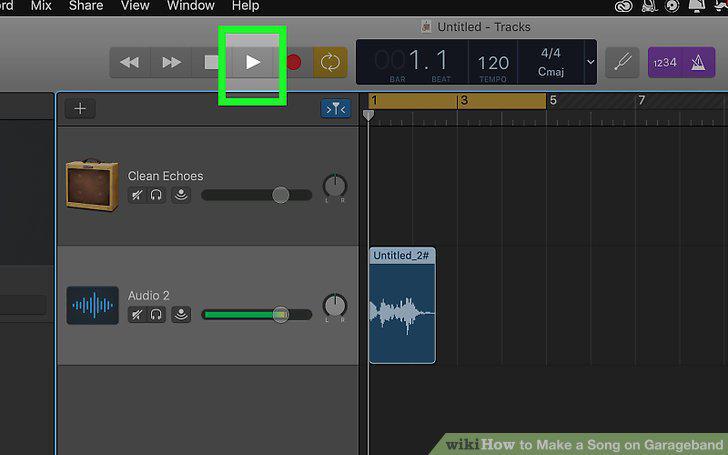Toggle the blue Catch Playhead button
The height and width of the screenshot is (455, 728).
point(335,109)
